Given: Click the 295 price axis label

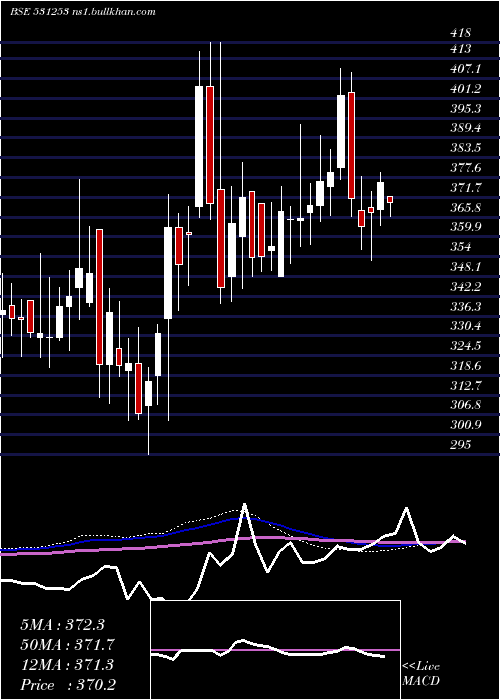Looking at the screenshot, I should pyautogui.click(x=461, y=445).
